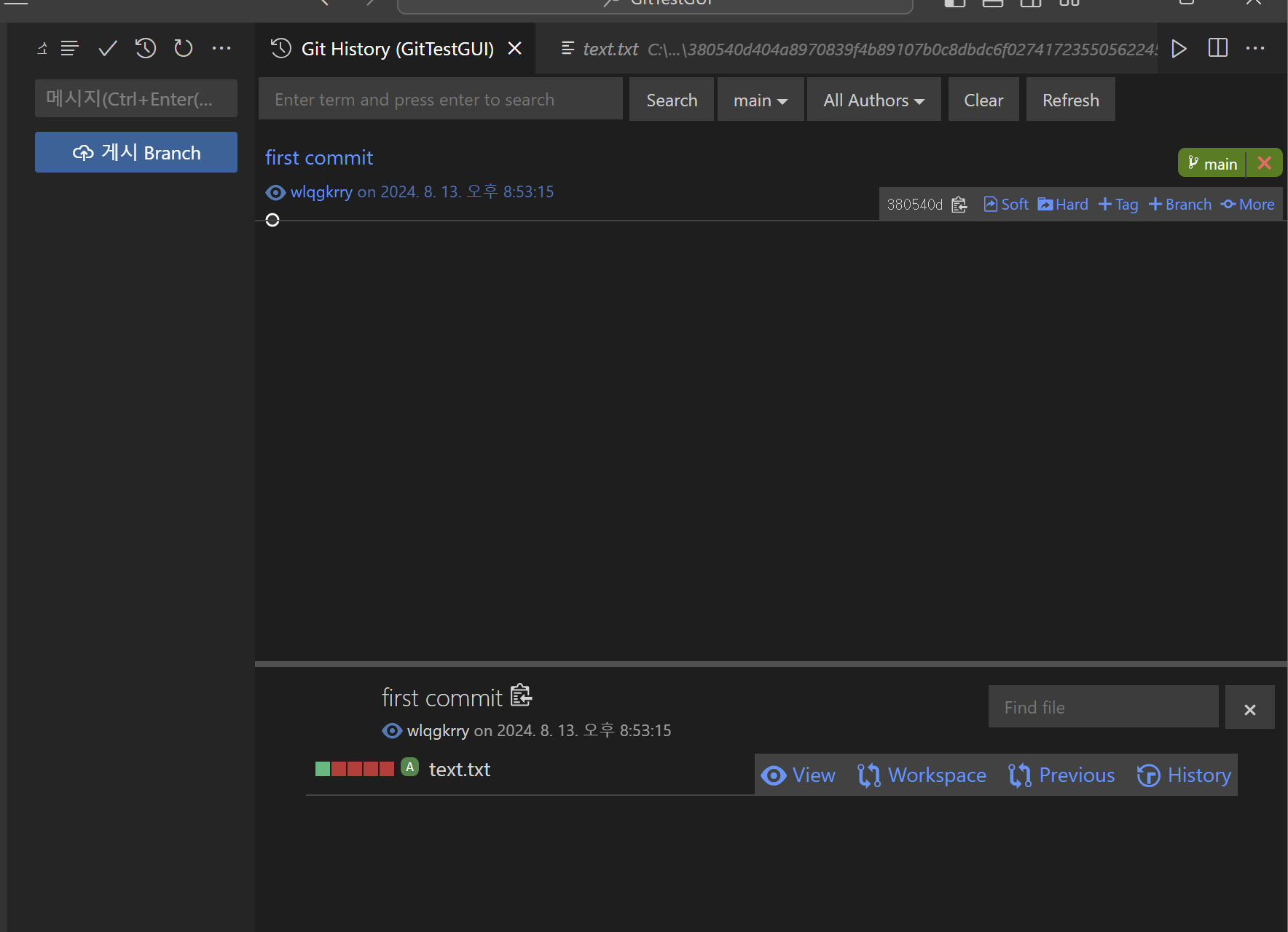Compare text.txt against Workspace
The image size is (1288, 932).
tap(922, 775)
